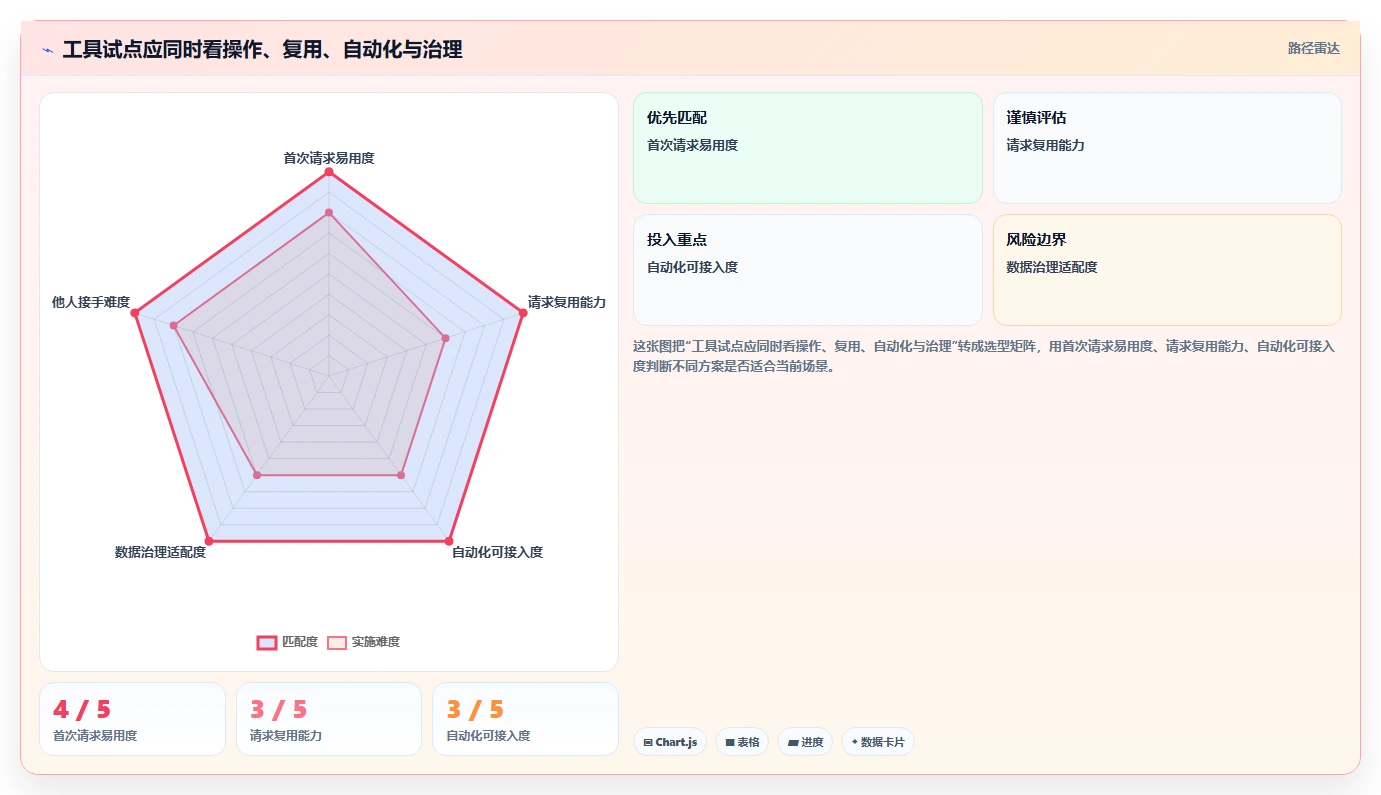Click 首次请求易用度 text in 优先匹配 card
Image resolution: width=1381 pixels, height=795 pixels.
click(x=692, y=145)
